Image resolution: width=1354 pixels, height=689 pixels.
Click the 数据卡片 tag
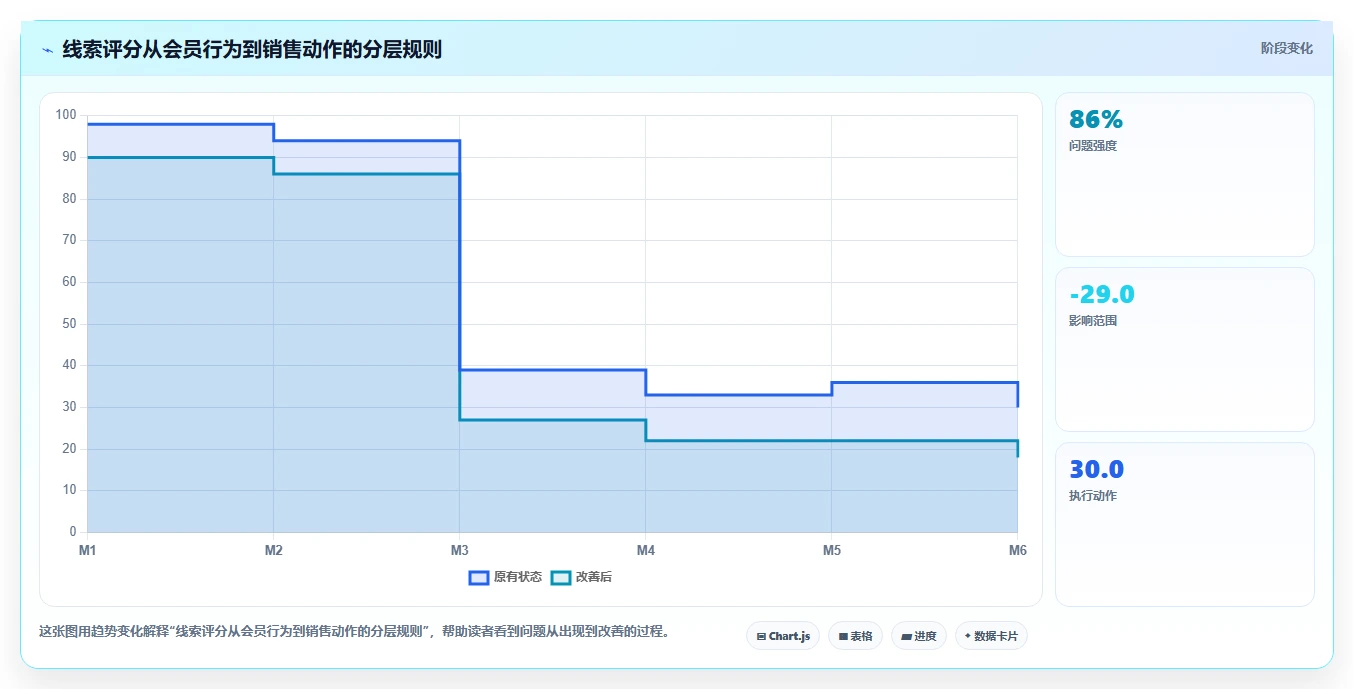point(991,636)
